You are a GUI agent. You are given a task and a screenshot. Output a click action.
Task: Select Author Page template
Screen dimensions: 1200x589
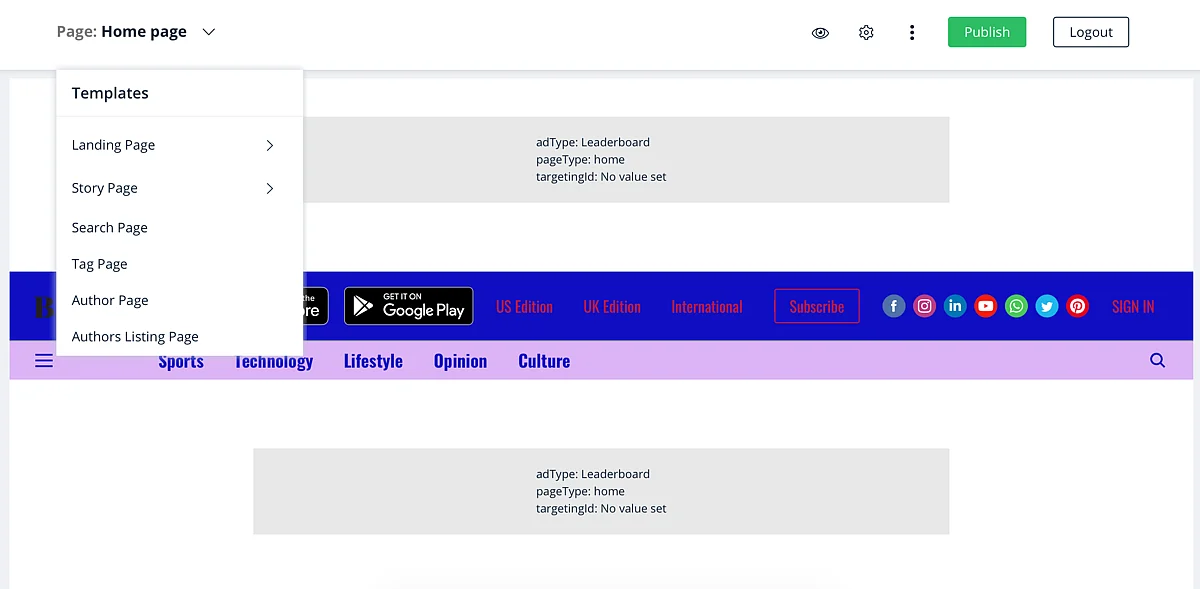[110, 300]
